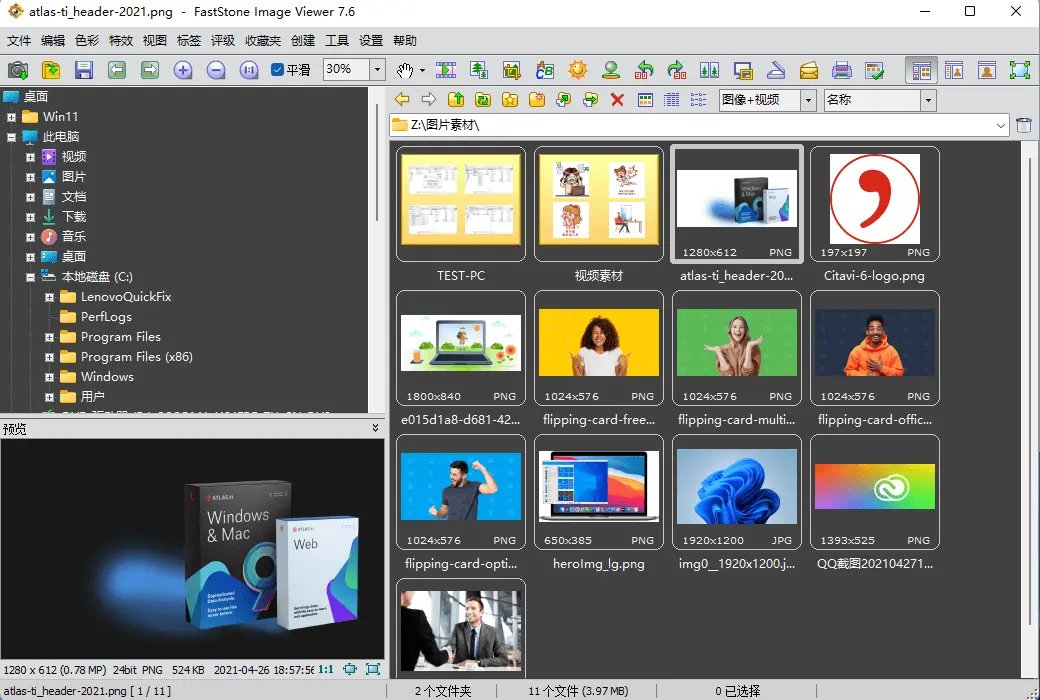Open the 30% zoom level dropdown
This screenshot has height=700, width=1040.
point(377,70)
